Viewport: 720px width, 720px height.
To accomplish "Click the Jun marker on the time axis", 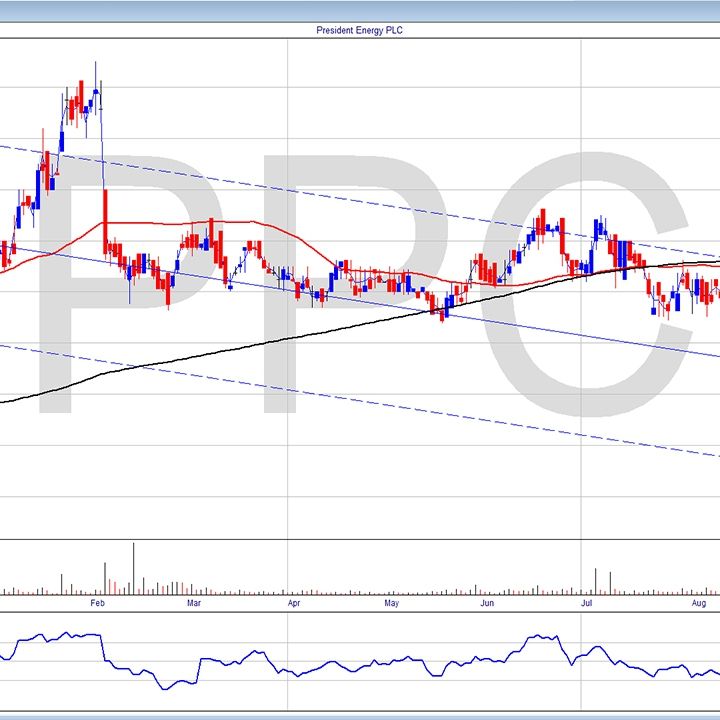I will point(486,604).
